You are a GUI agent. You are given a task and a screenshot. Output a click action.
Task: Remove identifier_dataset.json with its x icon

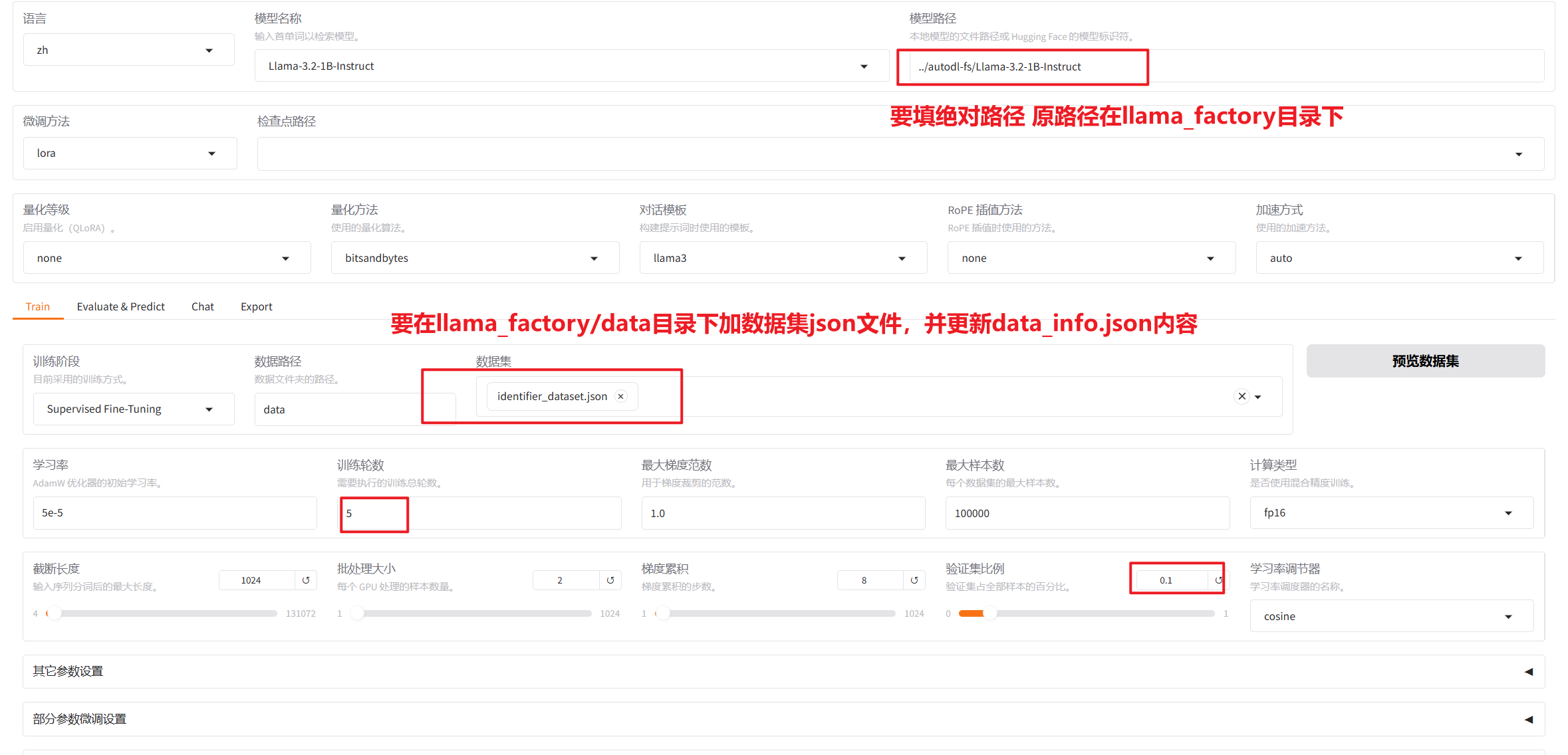pyautogui.click(x=620, y=395)
